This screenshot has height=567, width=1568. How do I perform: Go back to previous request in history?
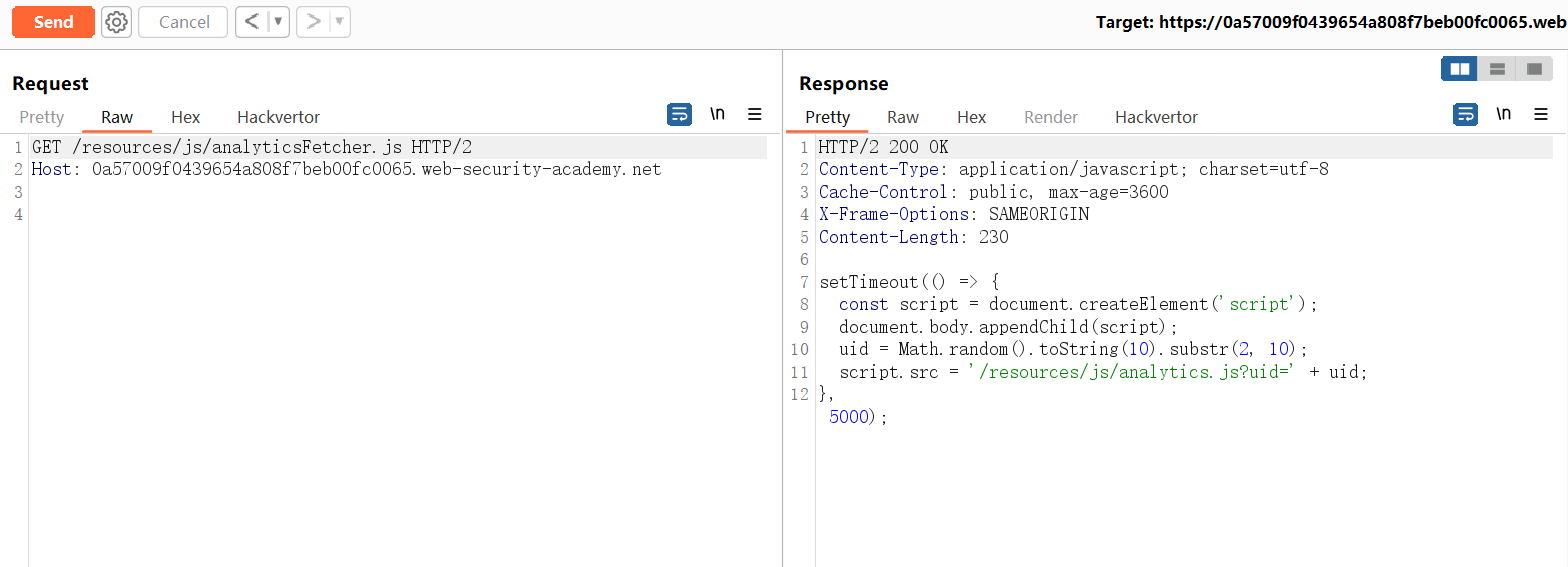tap(252, 22)
